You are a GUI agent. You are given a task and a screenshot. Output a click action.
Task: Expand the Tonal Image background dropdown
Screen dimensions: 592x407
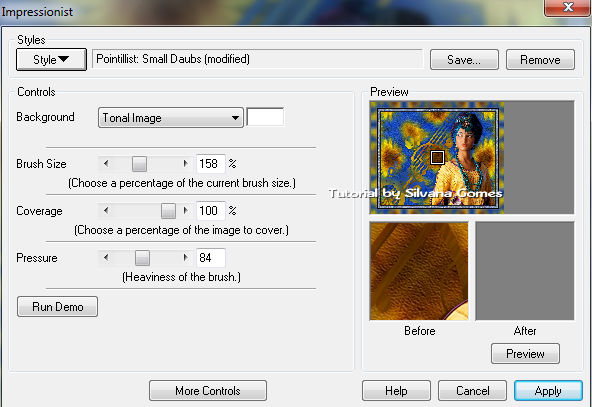pos(170,118)
